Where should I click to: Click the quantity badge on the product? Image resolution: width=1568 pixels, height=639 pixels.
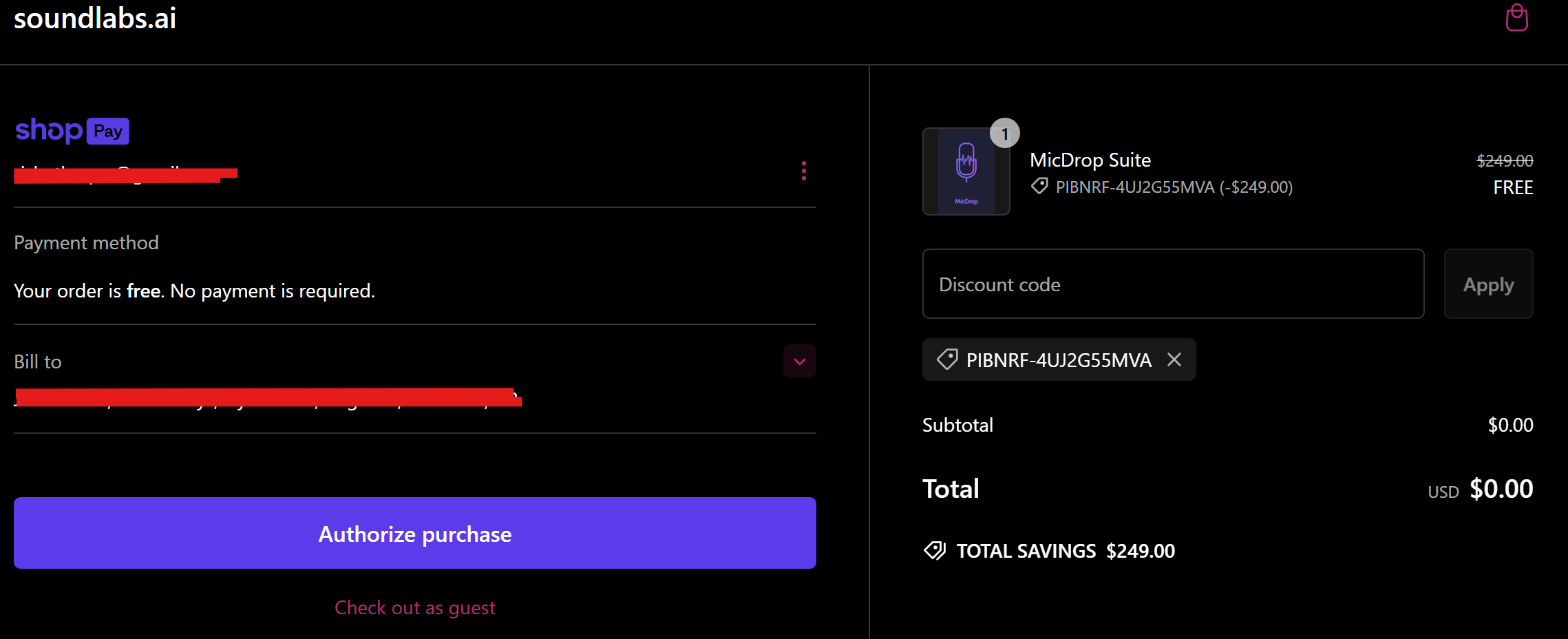coord(1004,134)
